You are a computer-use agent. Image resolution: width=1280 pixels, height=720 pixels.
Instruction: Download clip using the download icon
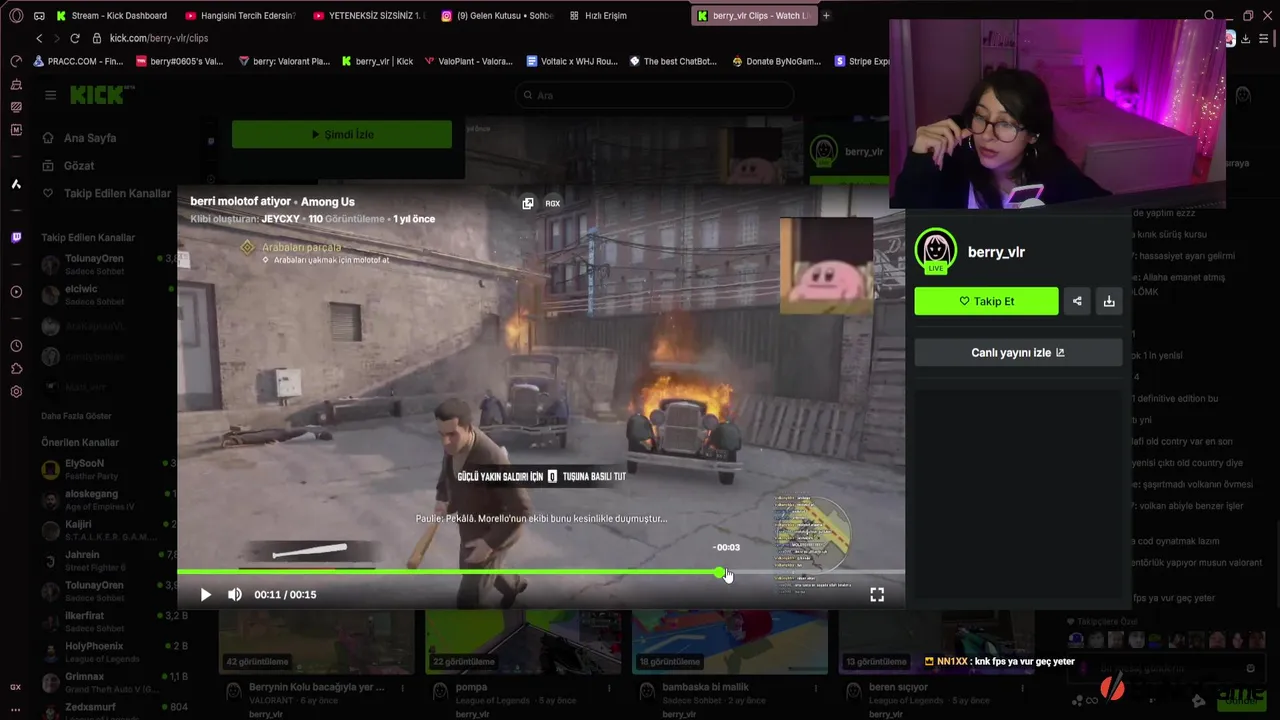[x=1109, y=301]
